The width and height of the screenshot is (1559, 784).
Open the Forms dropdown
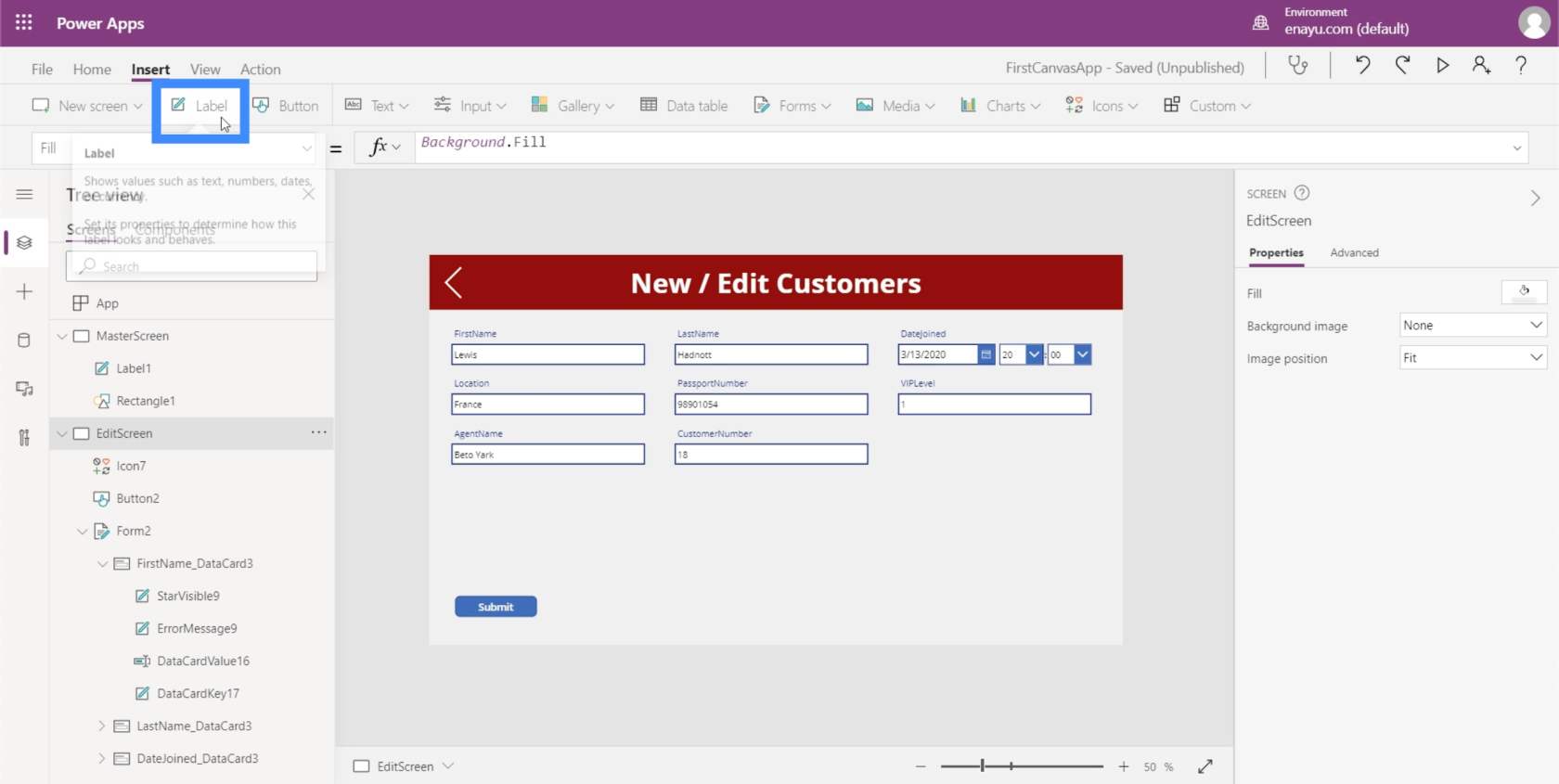pos(792,106)
